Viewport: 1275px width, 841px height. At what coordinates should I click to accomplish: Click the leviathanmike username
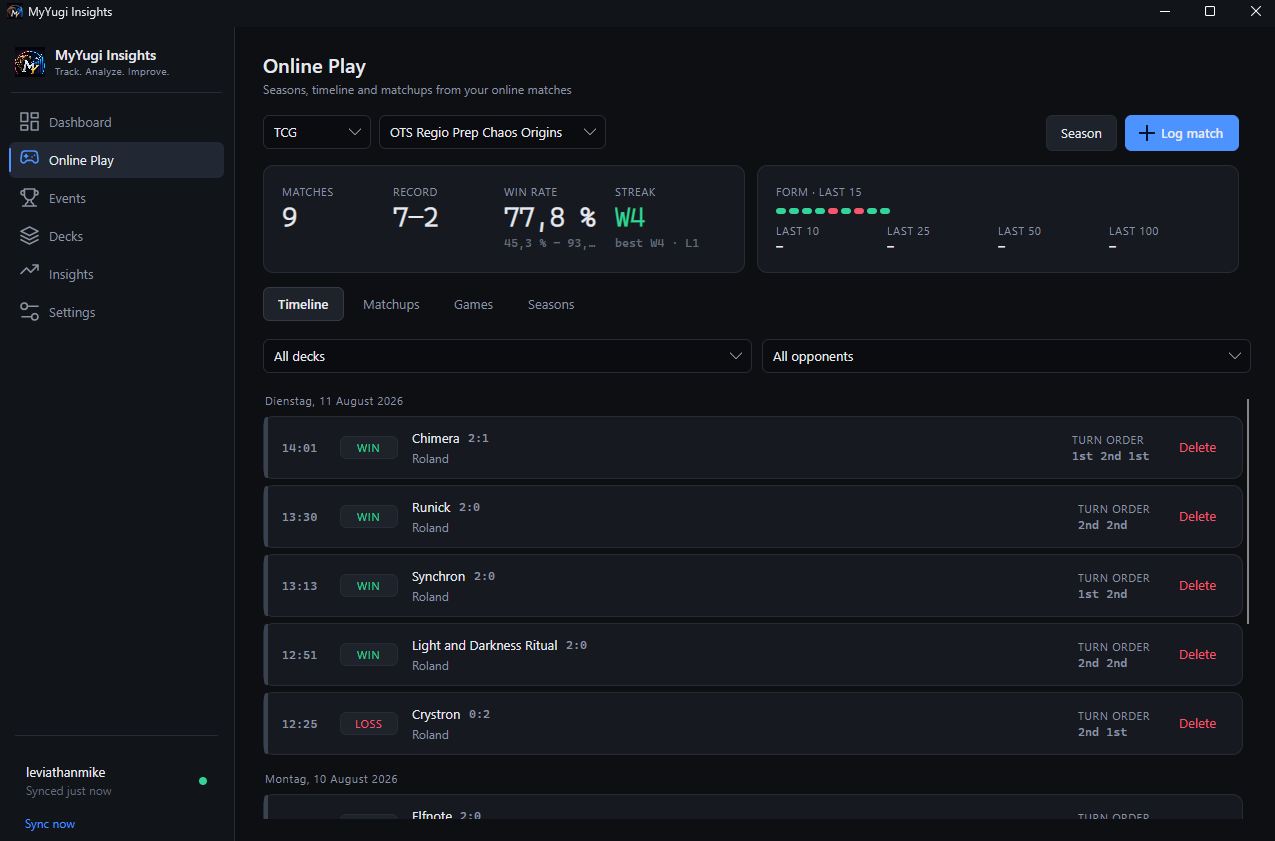click(66, 772)
